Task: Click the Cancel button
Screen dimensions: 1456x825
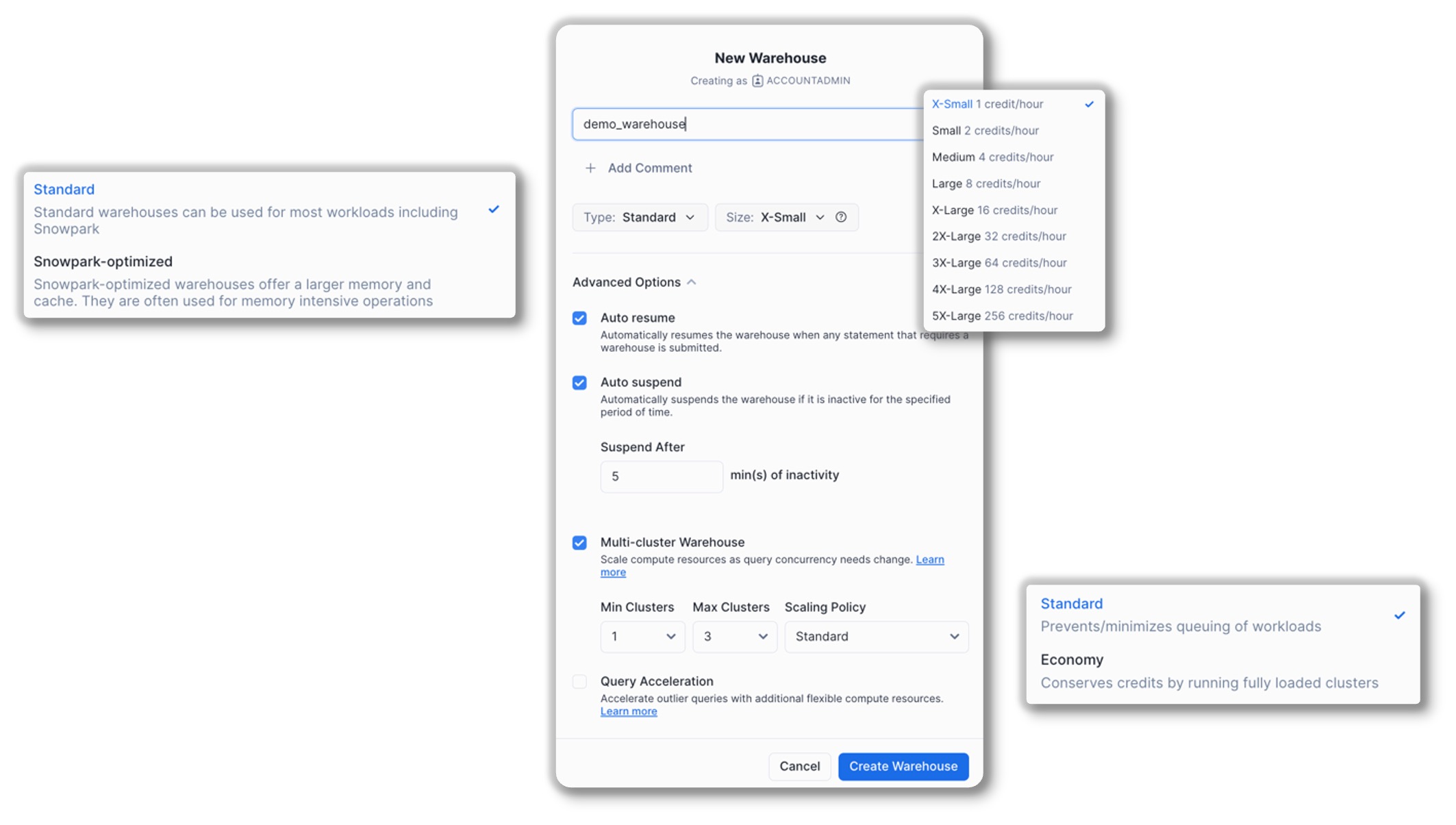Action: [x=799, y=766]
